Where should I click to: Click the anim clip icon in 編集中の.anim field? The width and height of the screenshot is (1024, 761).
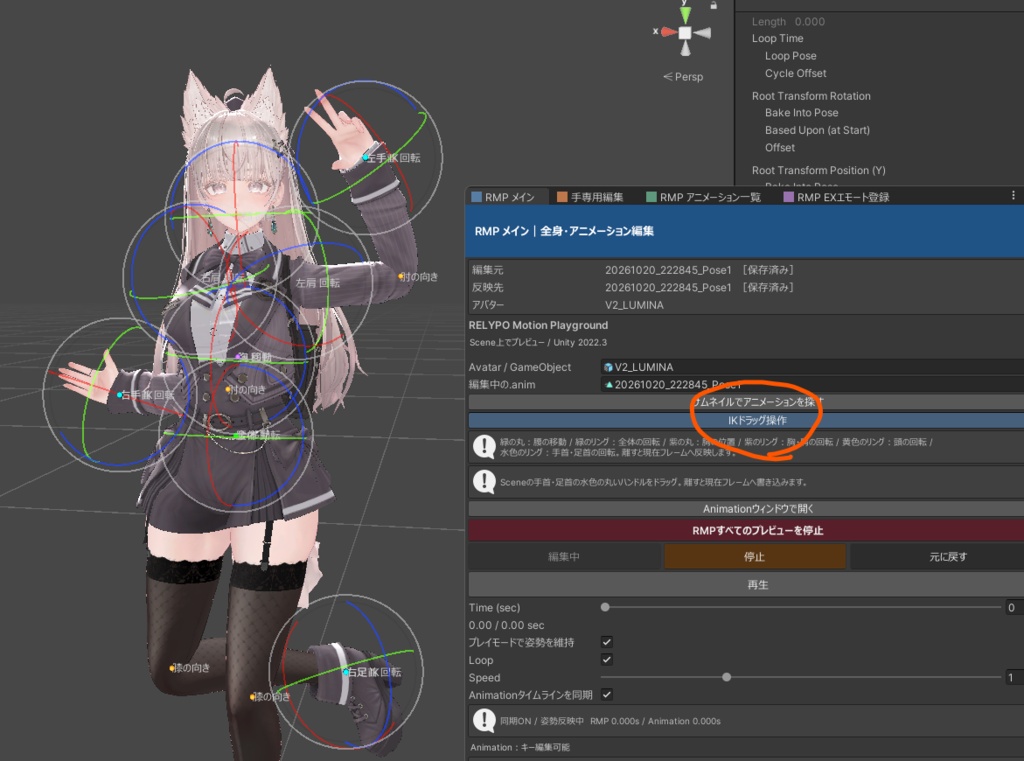pos(609,385)
